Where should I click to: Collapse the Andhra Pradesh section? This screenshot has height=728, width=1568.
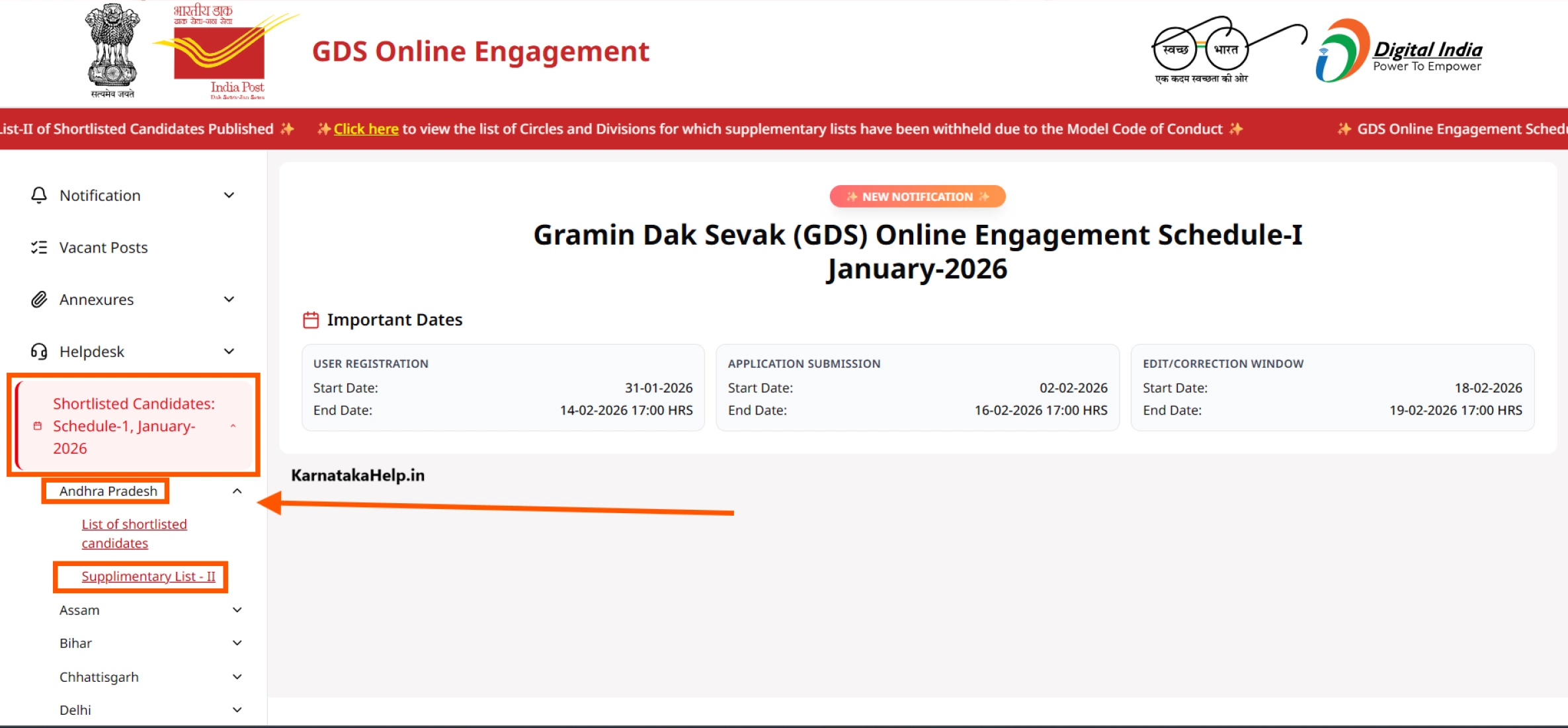click(x=237, y=491)
